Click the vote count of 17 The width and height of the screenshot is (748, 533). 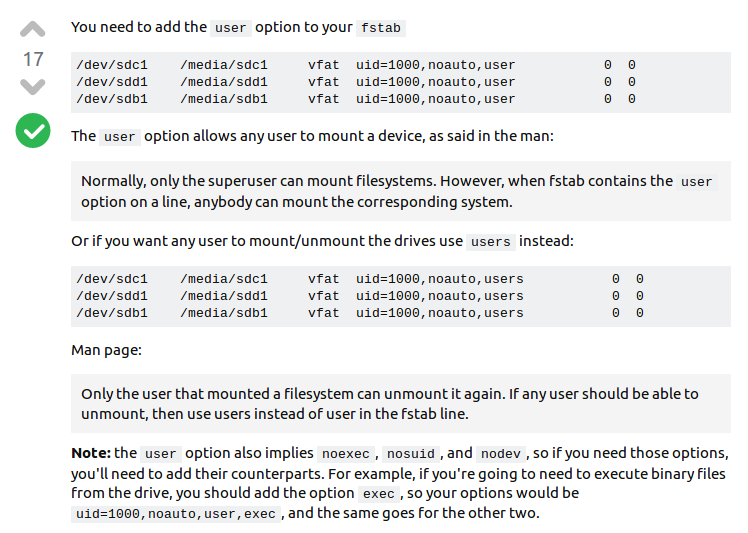(33, 59)
